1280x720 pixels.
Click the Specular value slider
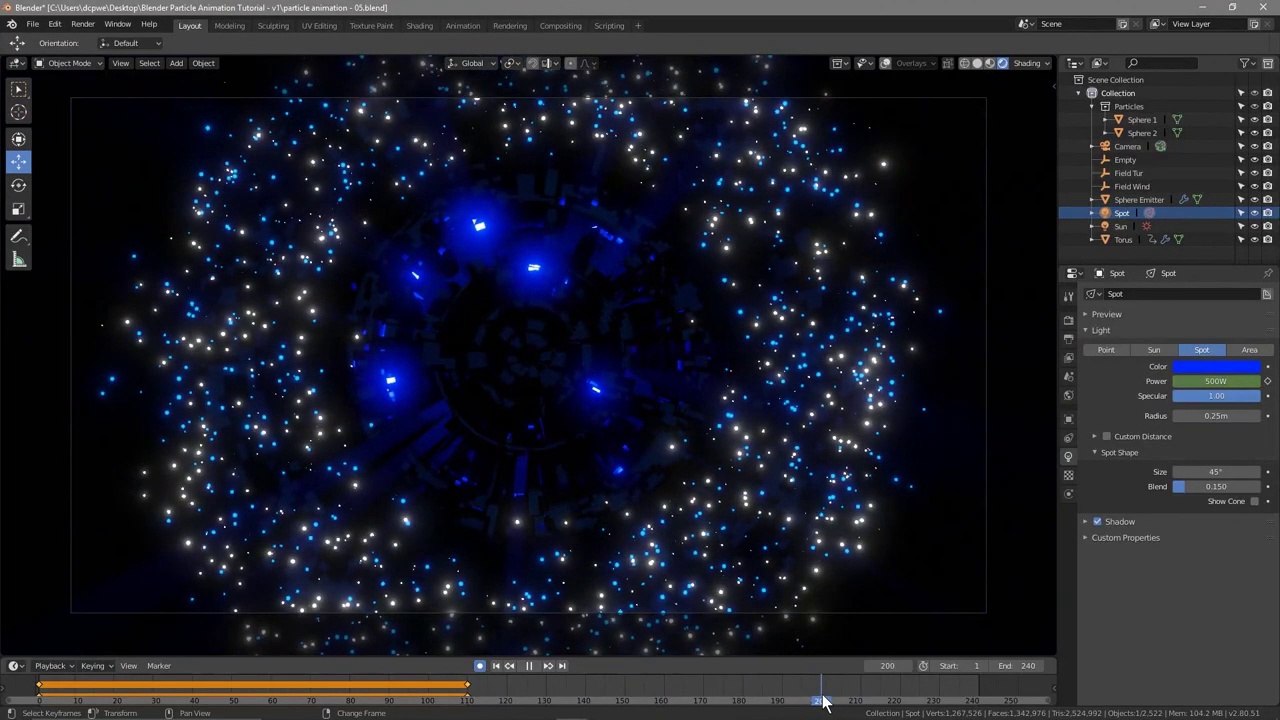pyautogui.click(x=1216, y=396)
